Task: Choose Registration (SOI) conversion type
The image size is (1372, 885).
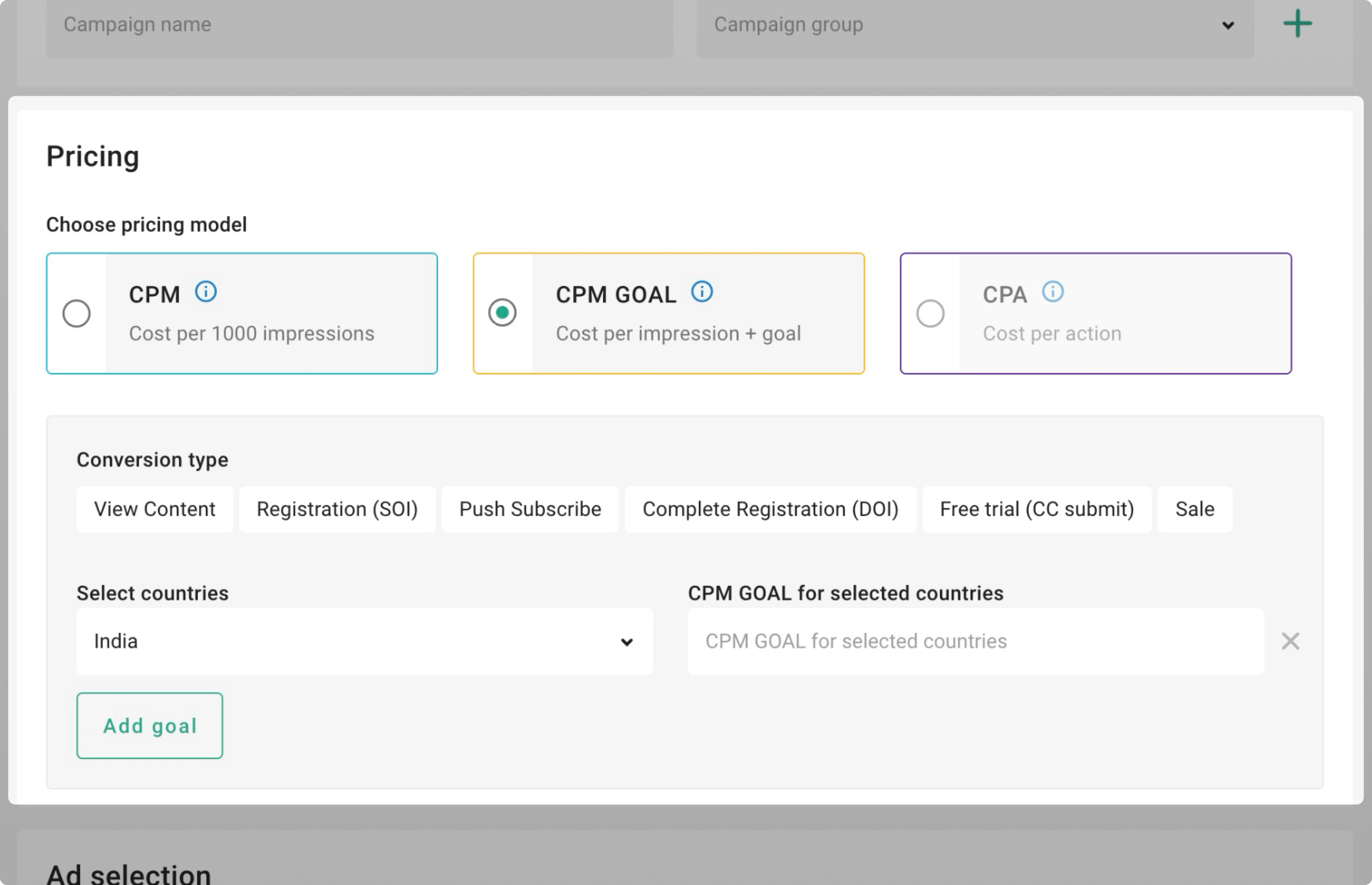Action: [x=337, y=509]
